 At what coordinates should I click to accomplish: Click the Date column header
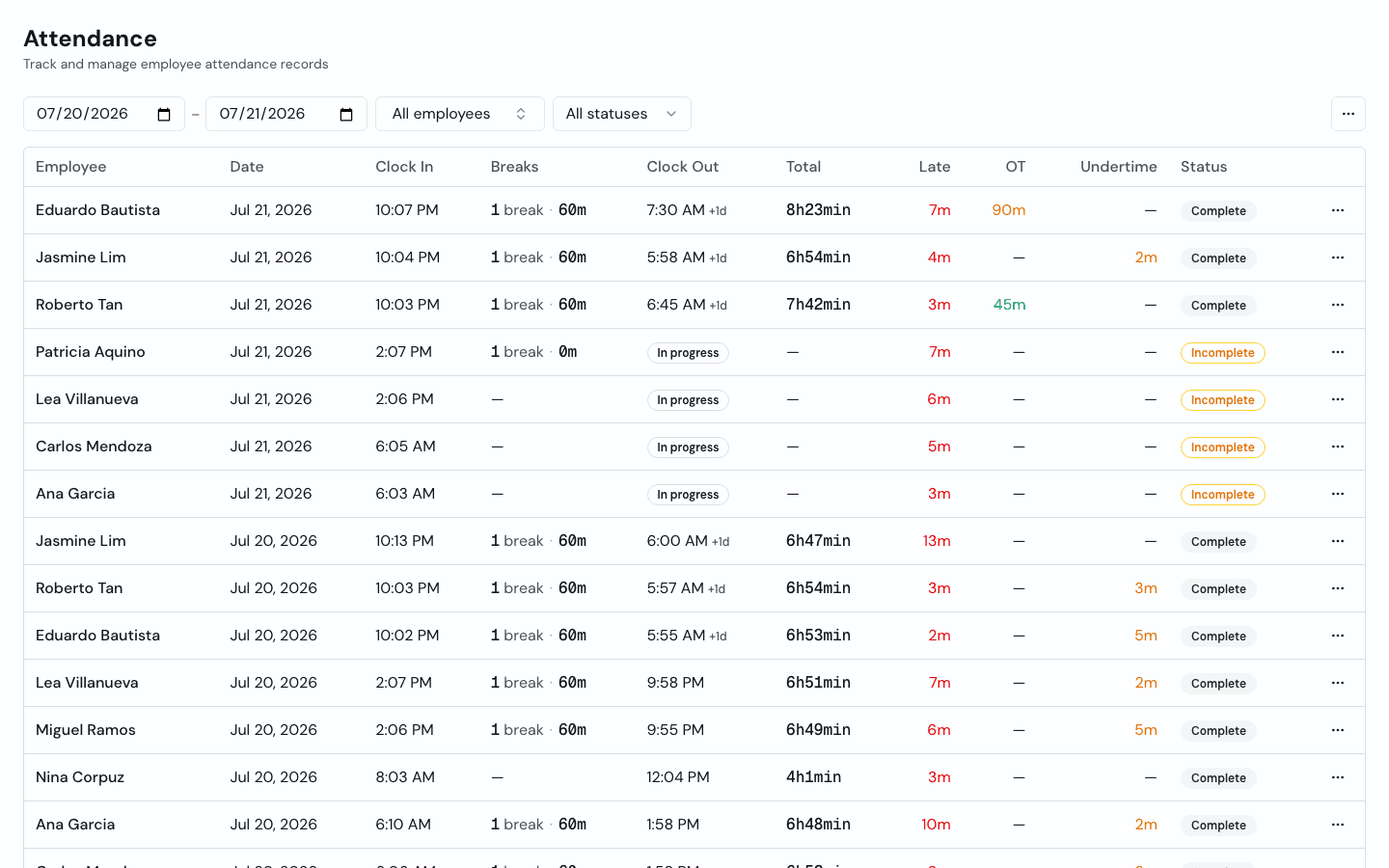pyautogui.click(x=247, y=167)
